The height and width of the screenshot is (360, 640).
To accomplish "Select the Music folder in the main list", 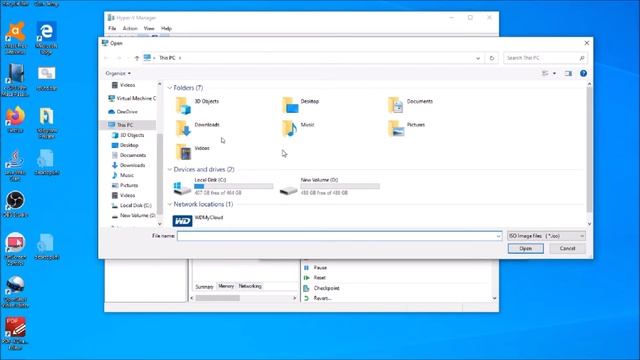I will pyautogui.click(x=298, y=128).
